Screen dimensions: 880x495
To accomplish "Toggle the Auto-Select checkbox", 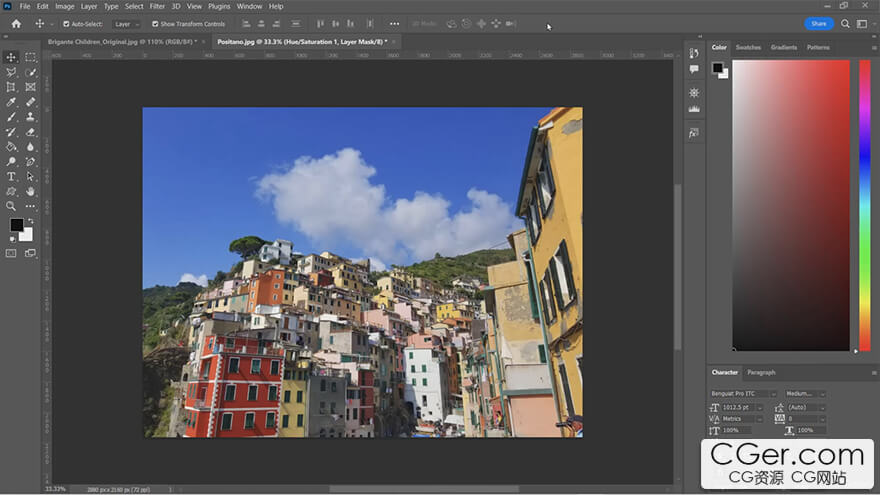I will [x=66, y=24].
